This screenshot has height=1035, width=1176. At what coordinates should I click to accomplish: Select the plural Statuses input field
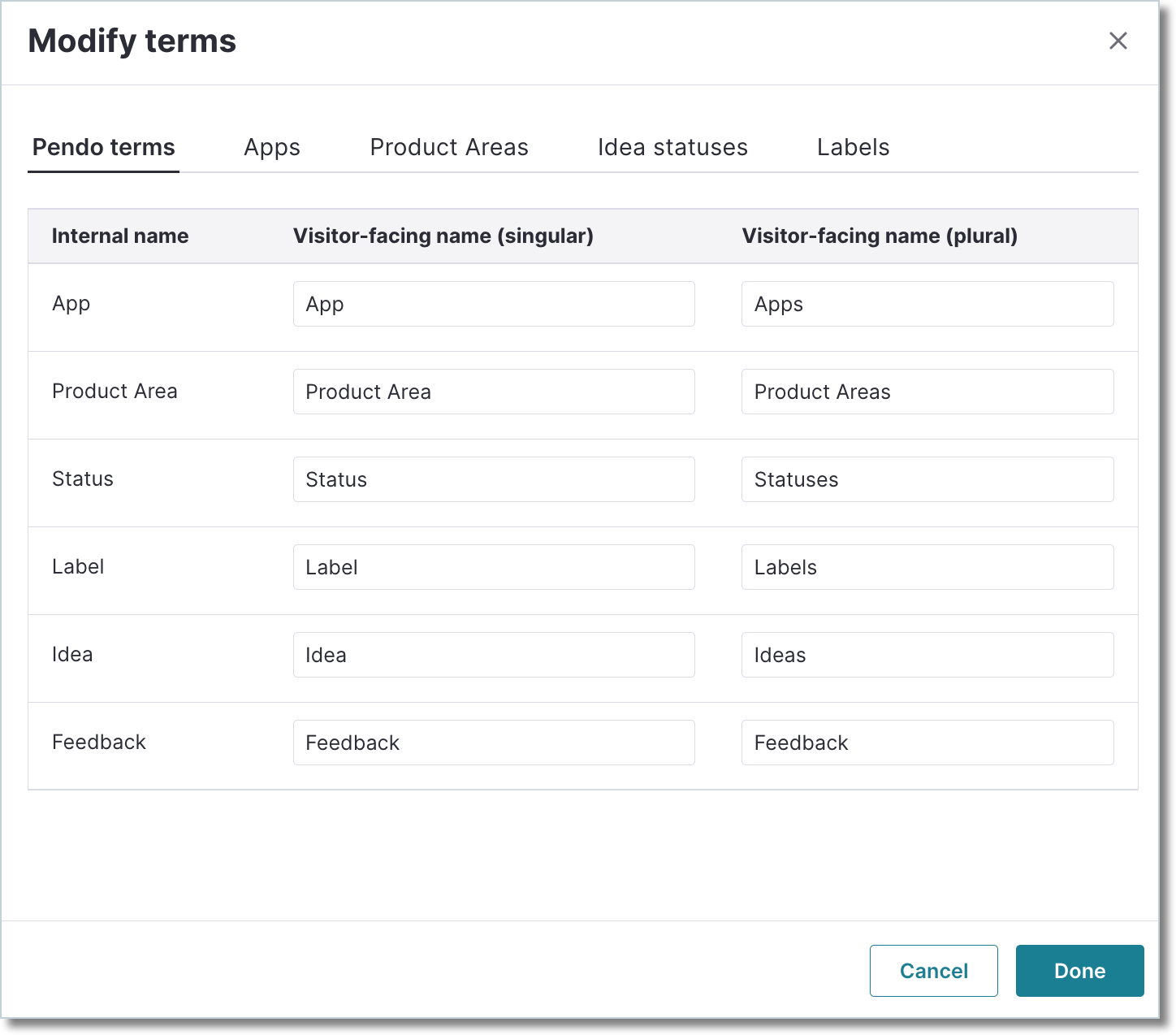click(927, 479)
